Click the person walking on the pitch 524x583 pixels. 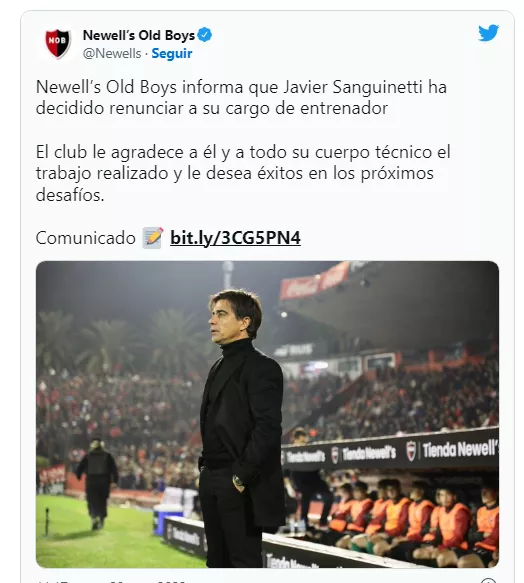coord(97,483)
